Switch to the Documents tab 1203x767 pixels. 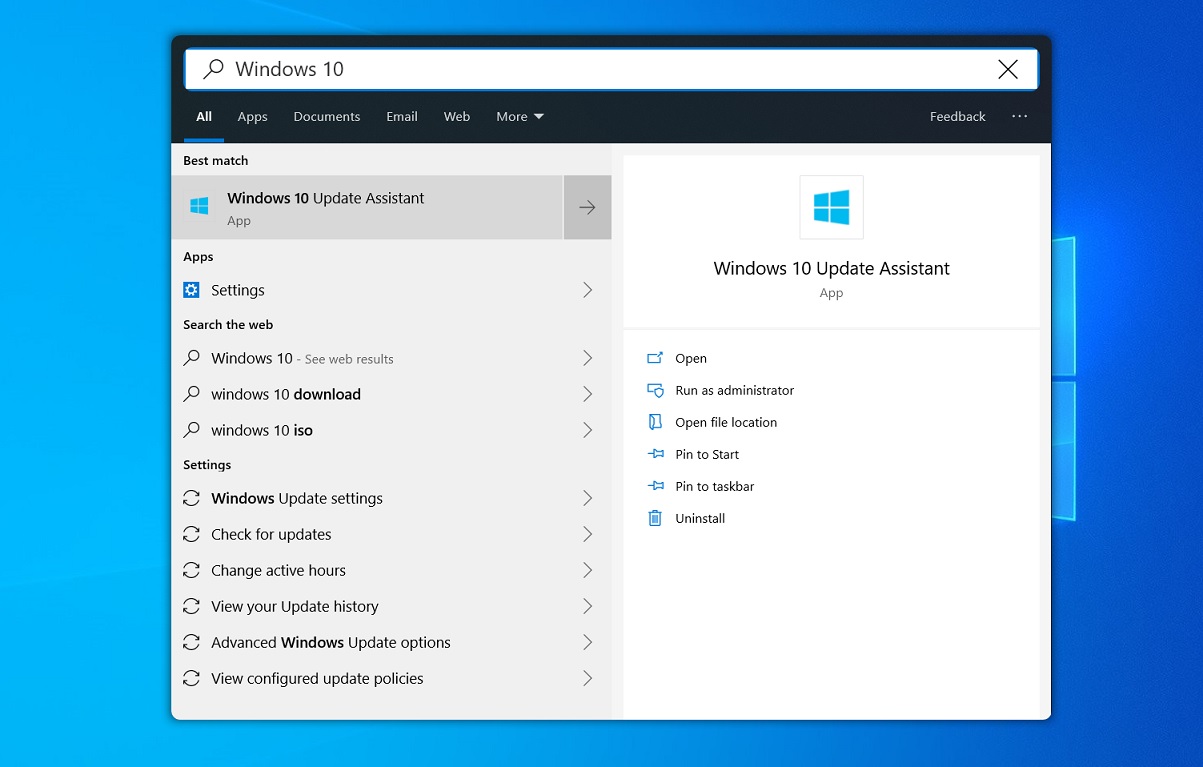tap(326, 116)
